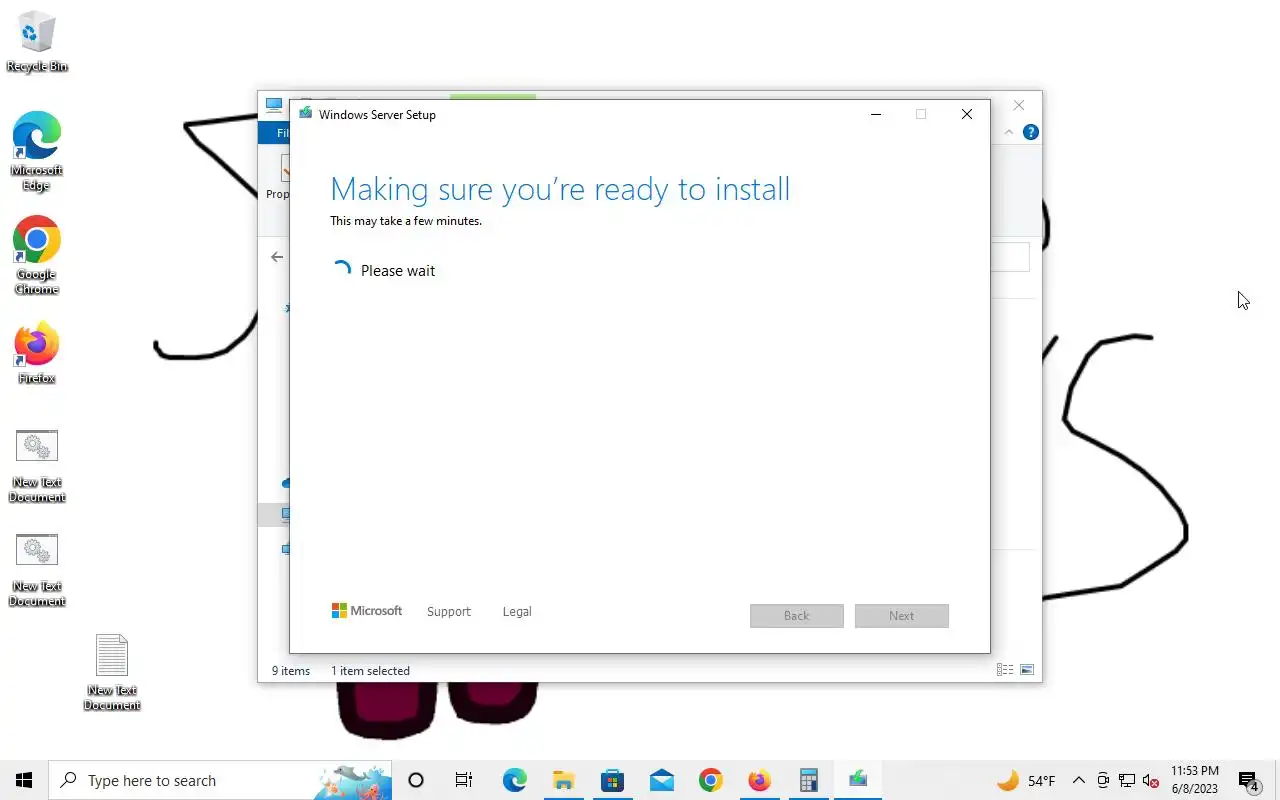The image size is (1280, 800).
Task: Click the network icon in system tray
Action: pyautogui.click(x=1126, y=780)
